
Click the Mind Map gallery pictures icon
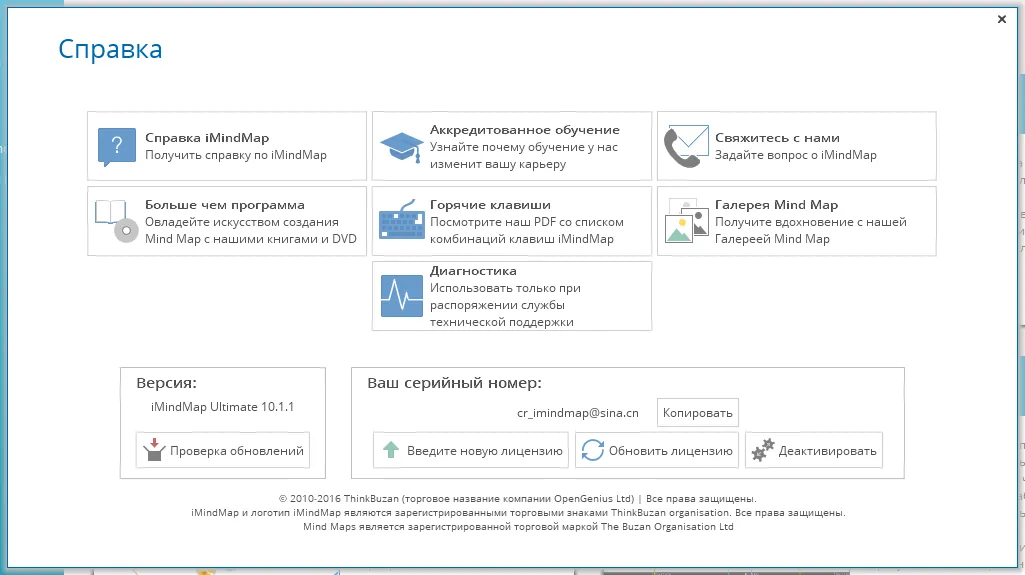tap(686, 221)
